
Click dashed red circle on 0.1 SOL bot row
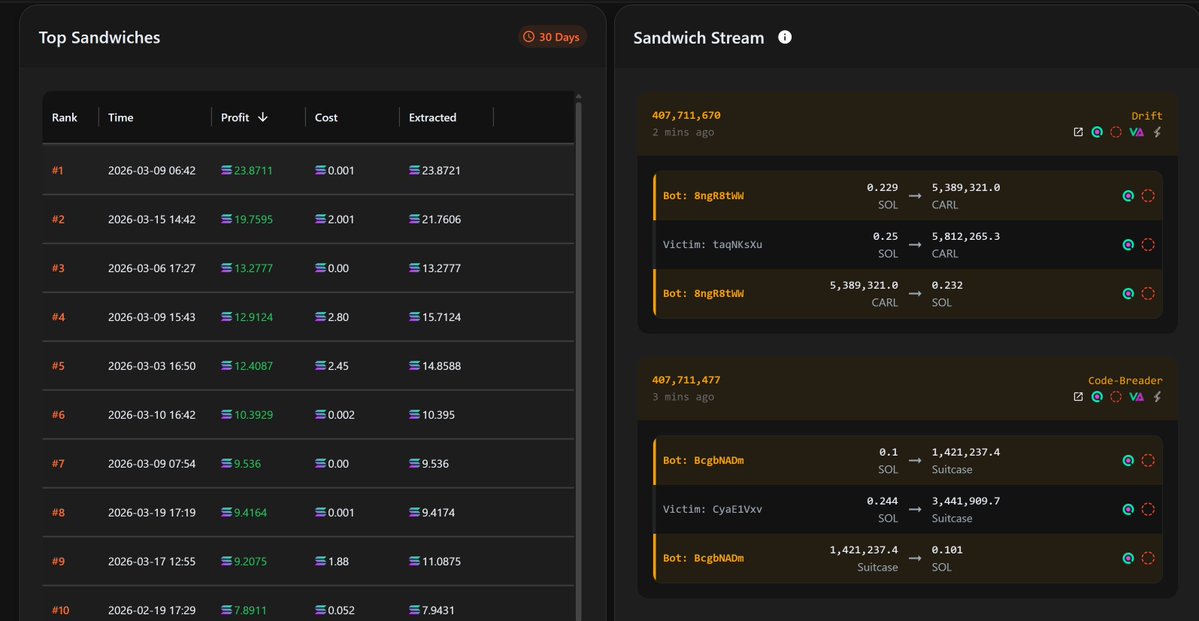[x=1148, y=460]
